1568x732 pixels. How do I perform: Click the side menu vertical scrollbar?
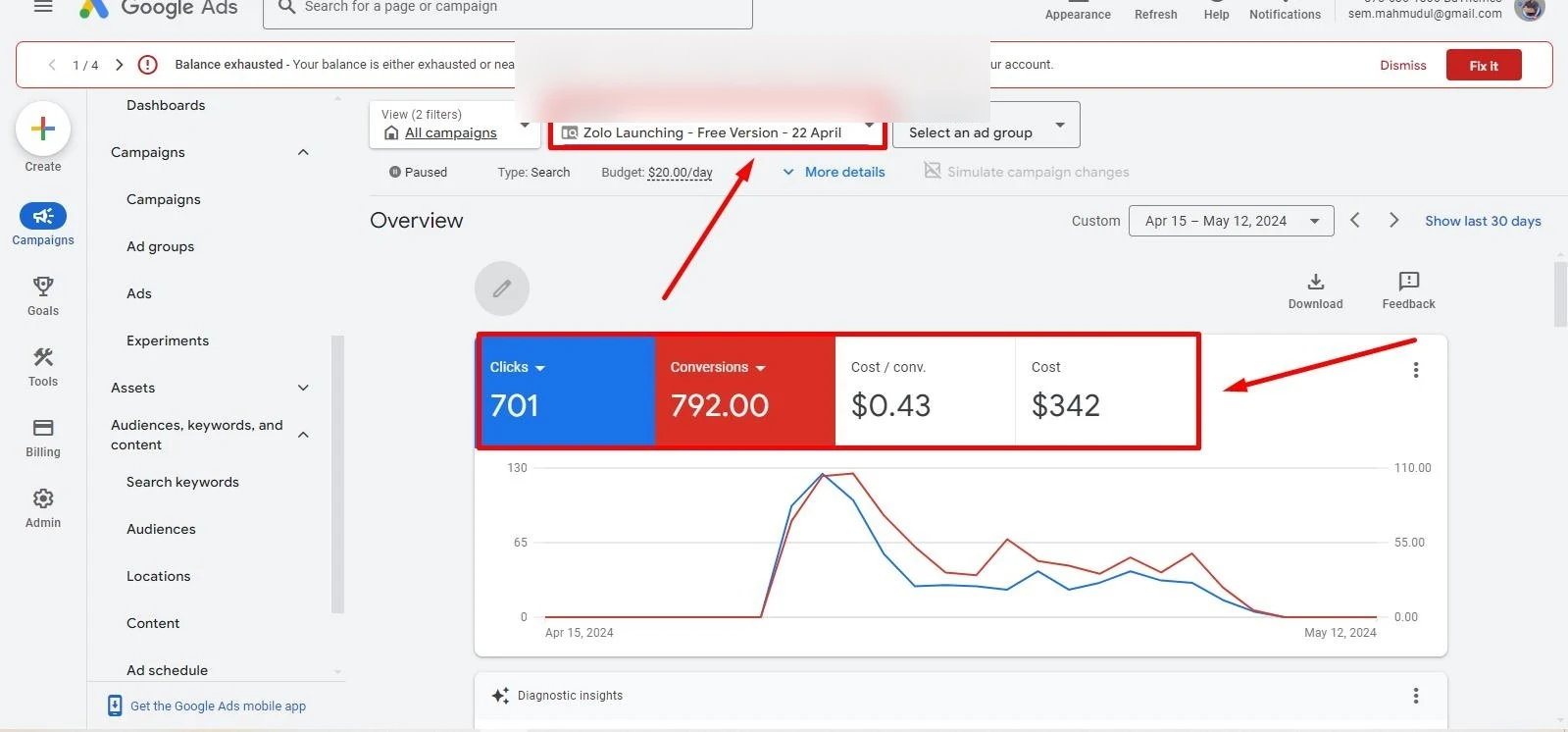pyautogui.click(x=337, y=474)
